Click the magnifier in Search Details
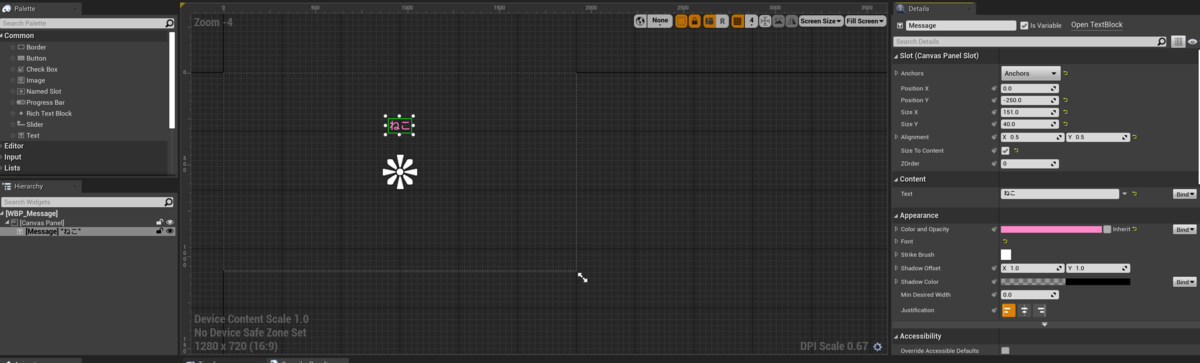The image size is (1200, 363). [x=1161, y=42]
